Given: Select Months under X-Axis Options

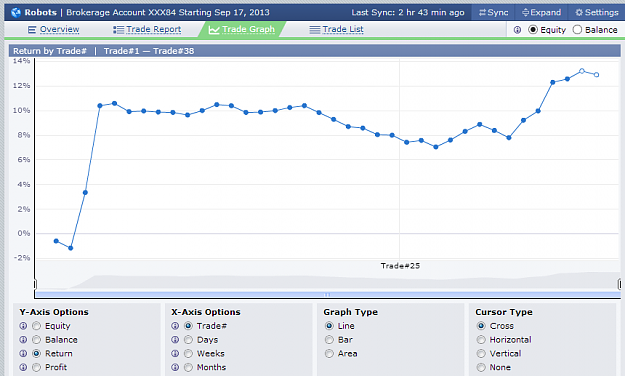Looking at the screenshot, I should pyautogui.click(x=189, y=367).
